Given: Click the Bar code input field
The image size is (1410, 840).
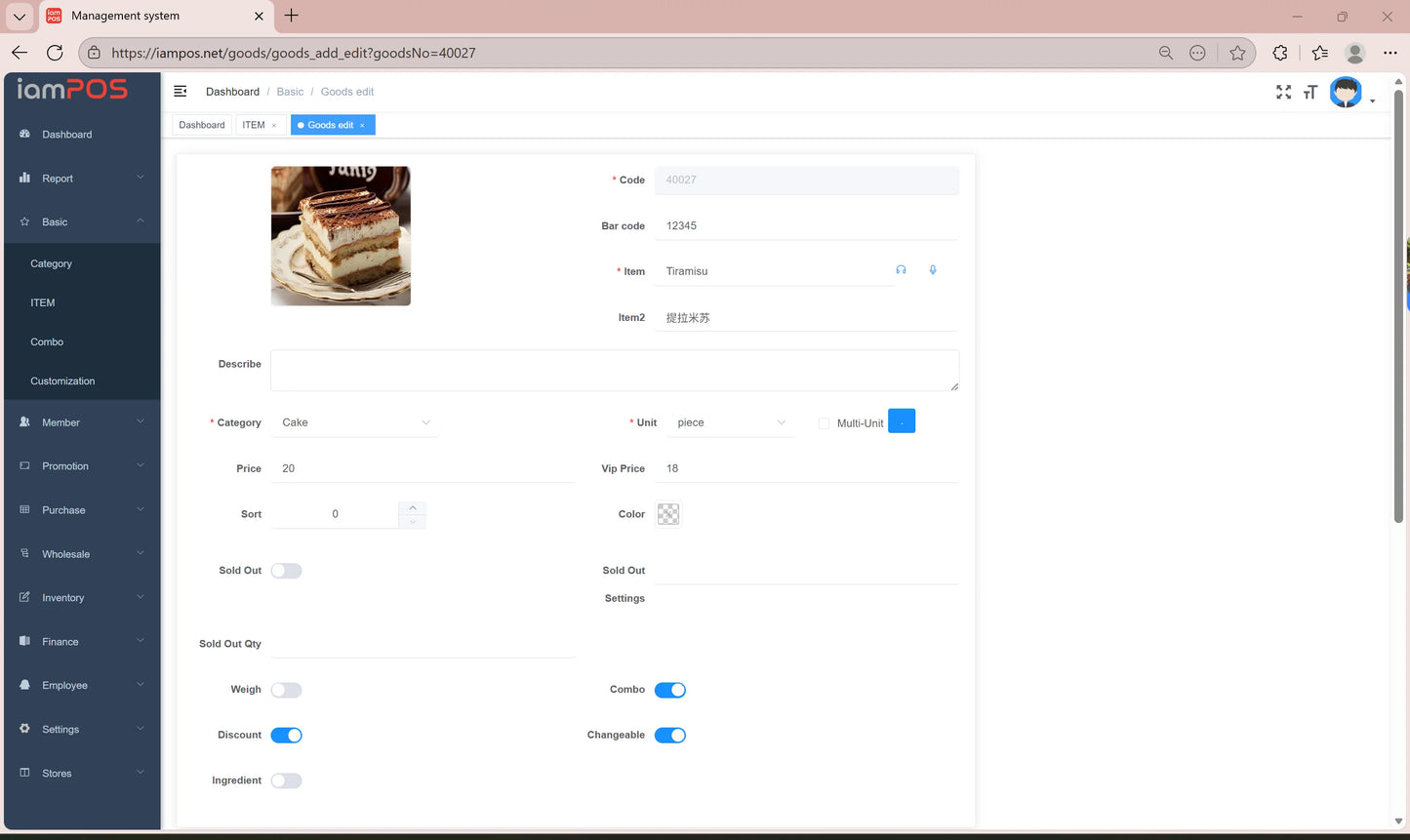Looking at the screenshot, I should click(x=807, y=225).
